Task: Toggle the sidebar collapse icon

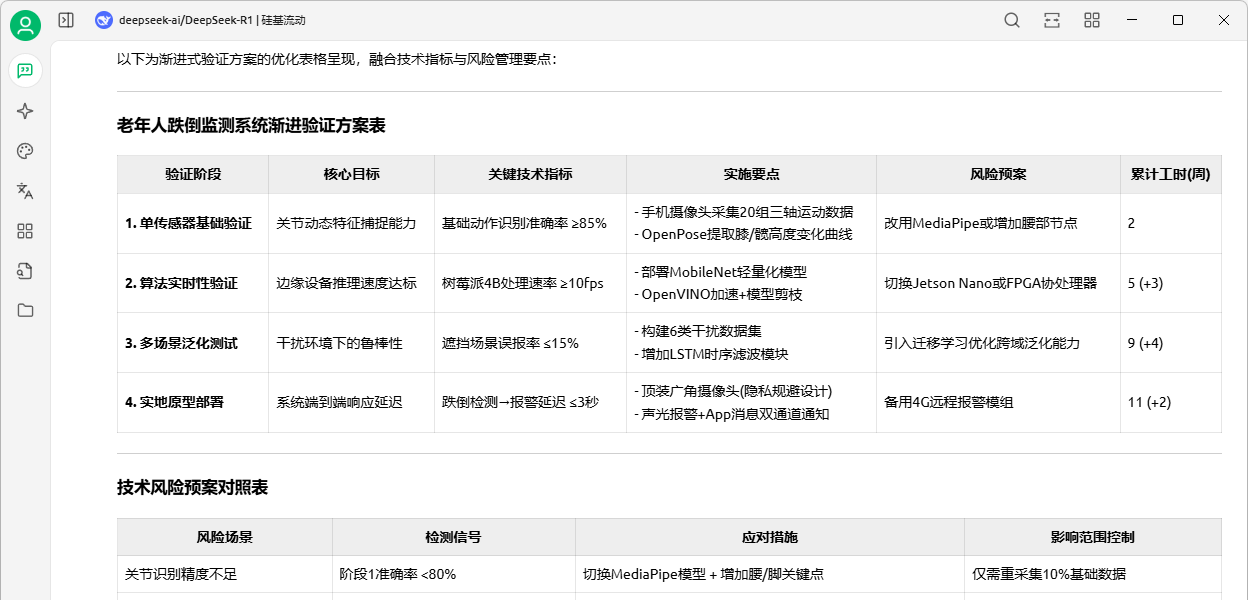Action: tap(66, 20)
